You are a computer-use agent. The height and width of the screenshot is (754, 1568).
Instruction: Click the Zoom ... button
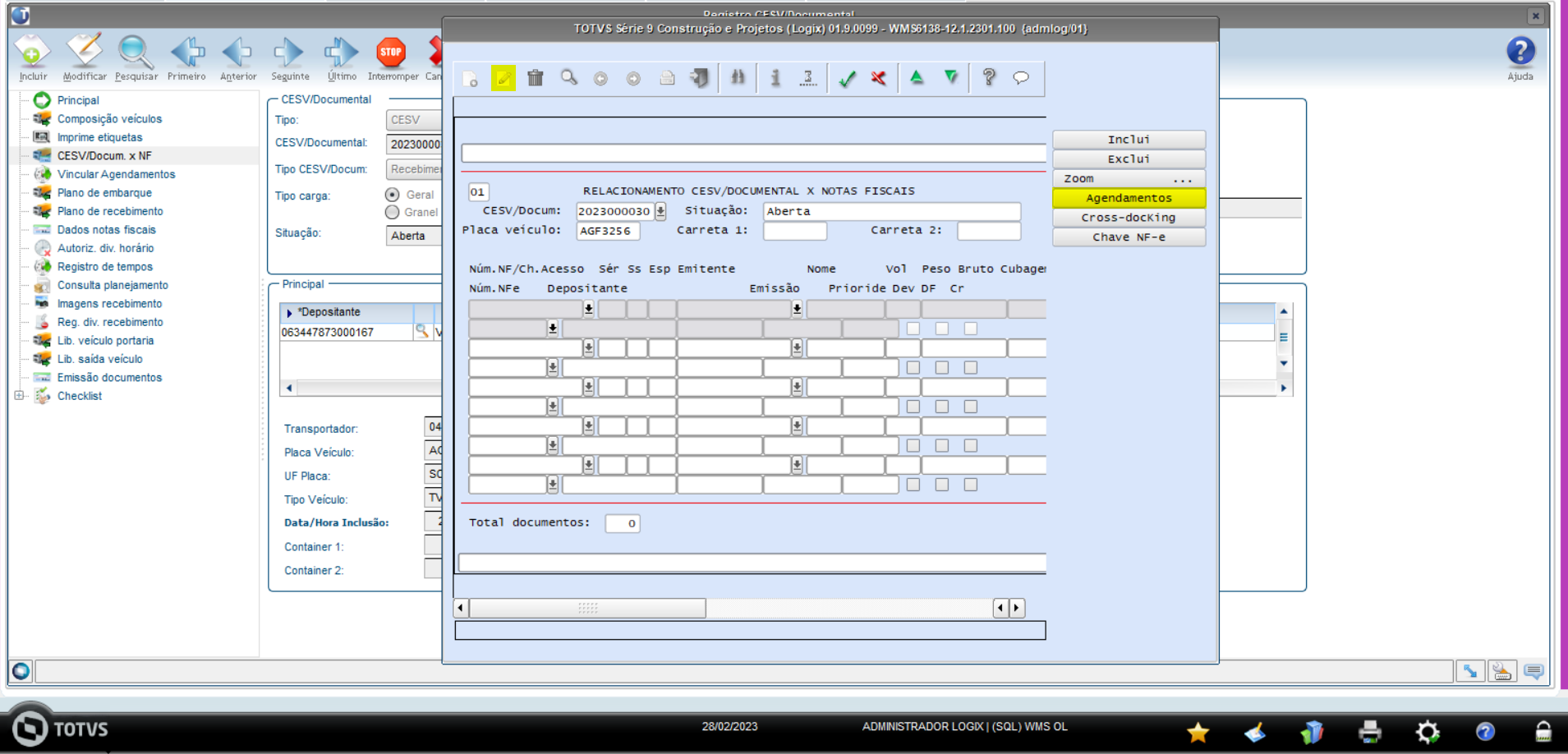click(1129, 178)
